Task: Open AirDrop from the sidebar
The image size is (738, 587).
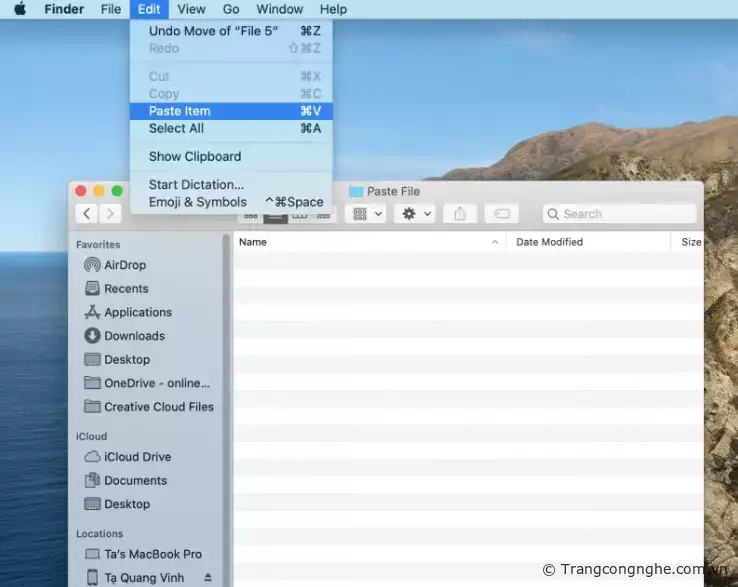Action: [124, 265]
